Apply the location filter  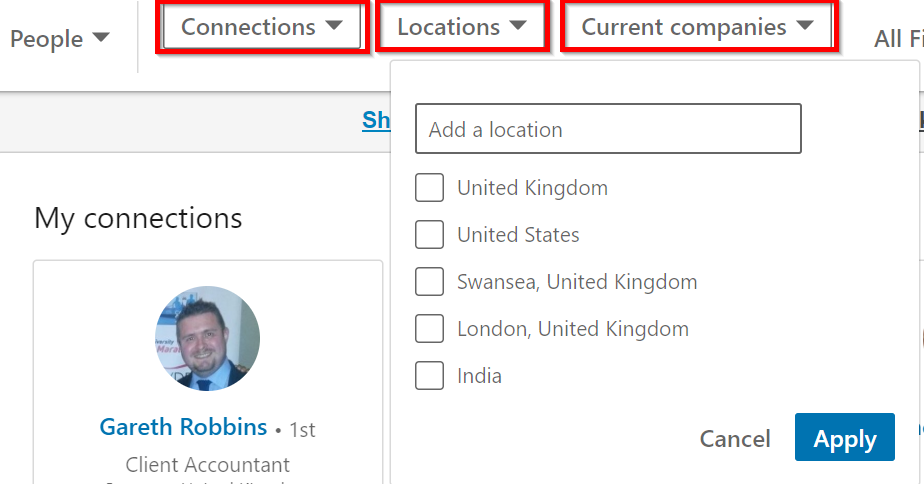[845, 438]
